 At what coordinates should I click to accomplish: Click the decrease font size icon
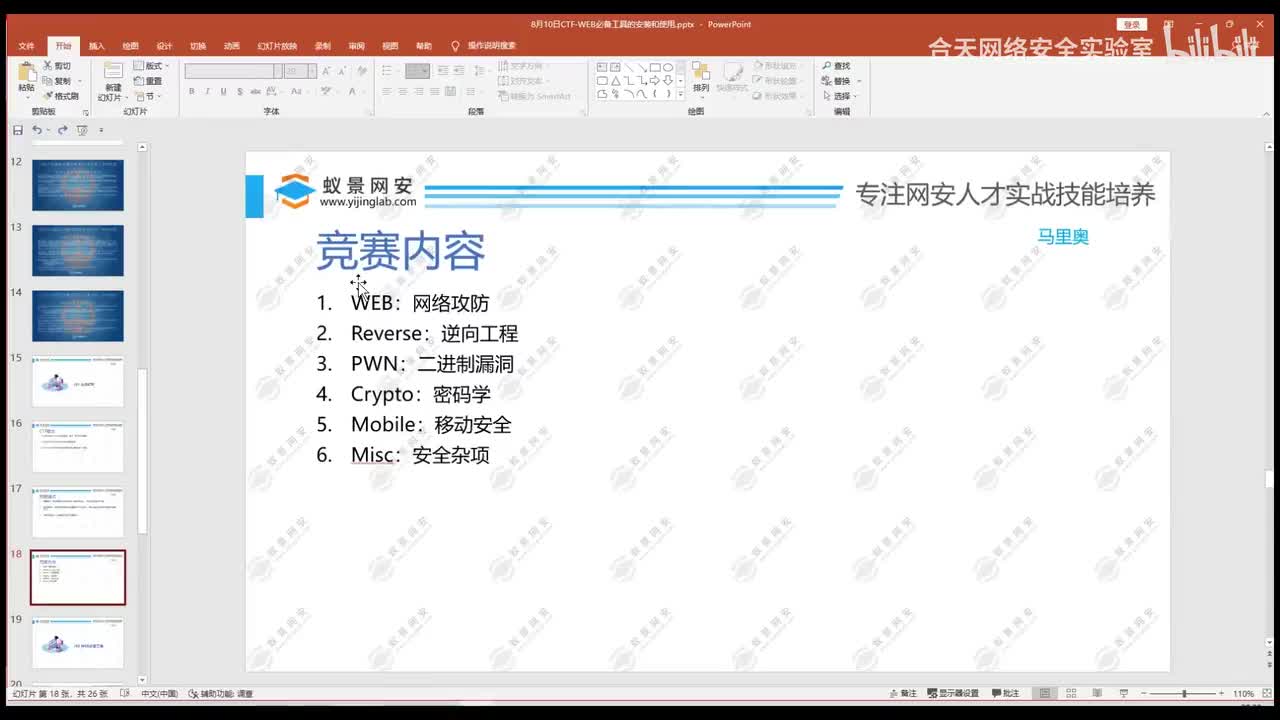pos(341,71)
